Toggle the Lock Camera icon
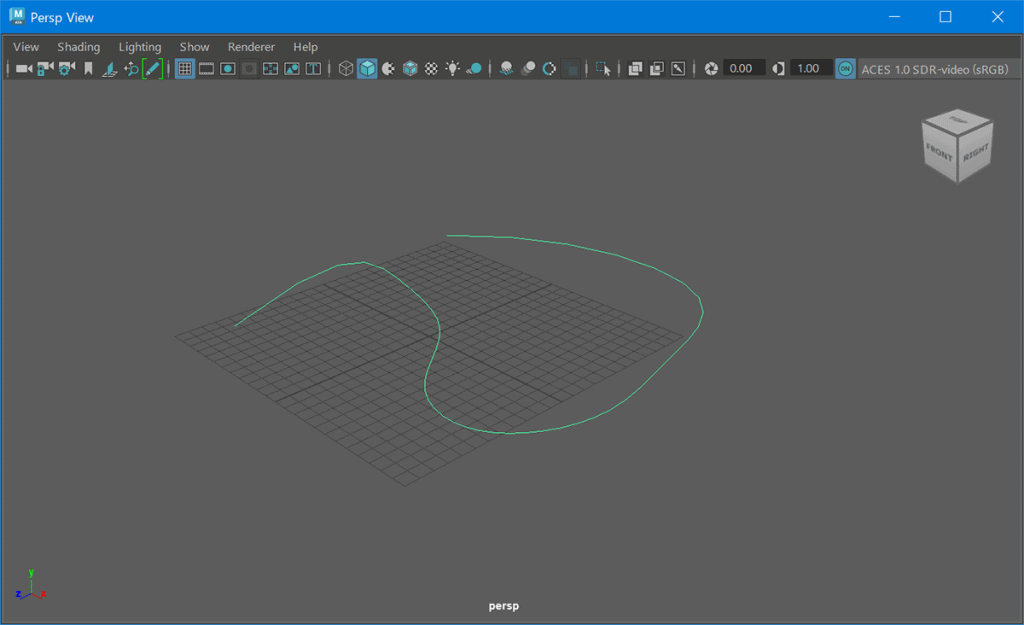The width and height of the screenshot is (1024, 625). [x=45, y=69]
